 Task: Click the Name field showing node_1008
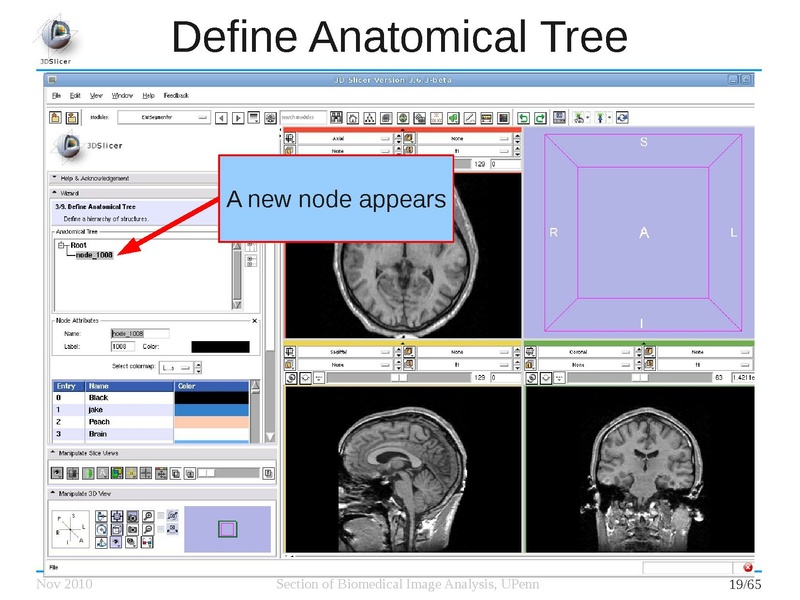(140, 333)
